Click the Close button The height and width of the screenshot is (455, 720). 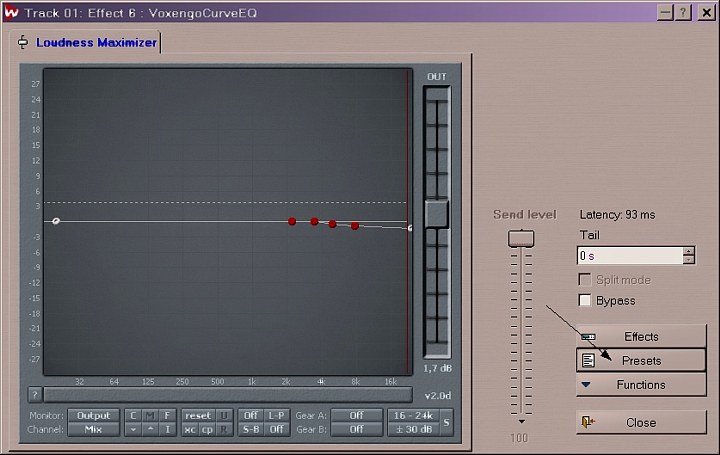641,422
